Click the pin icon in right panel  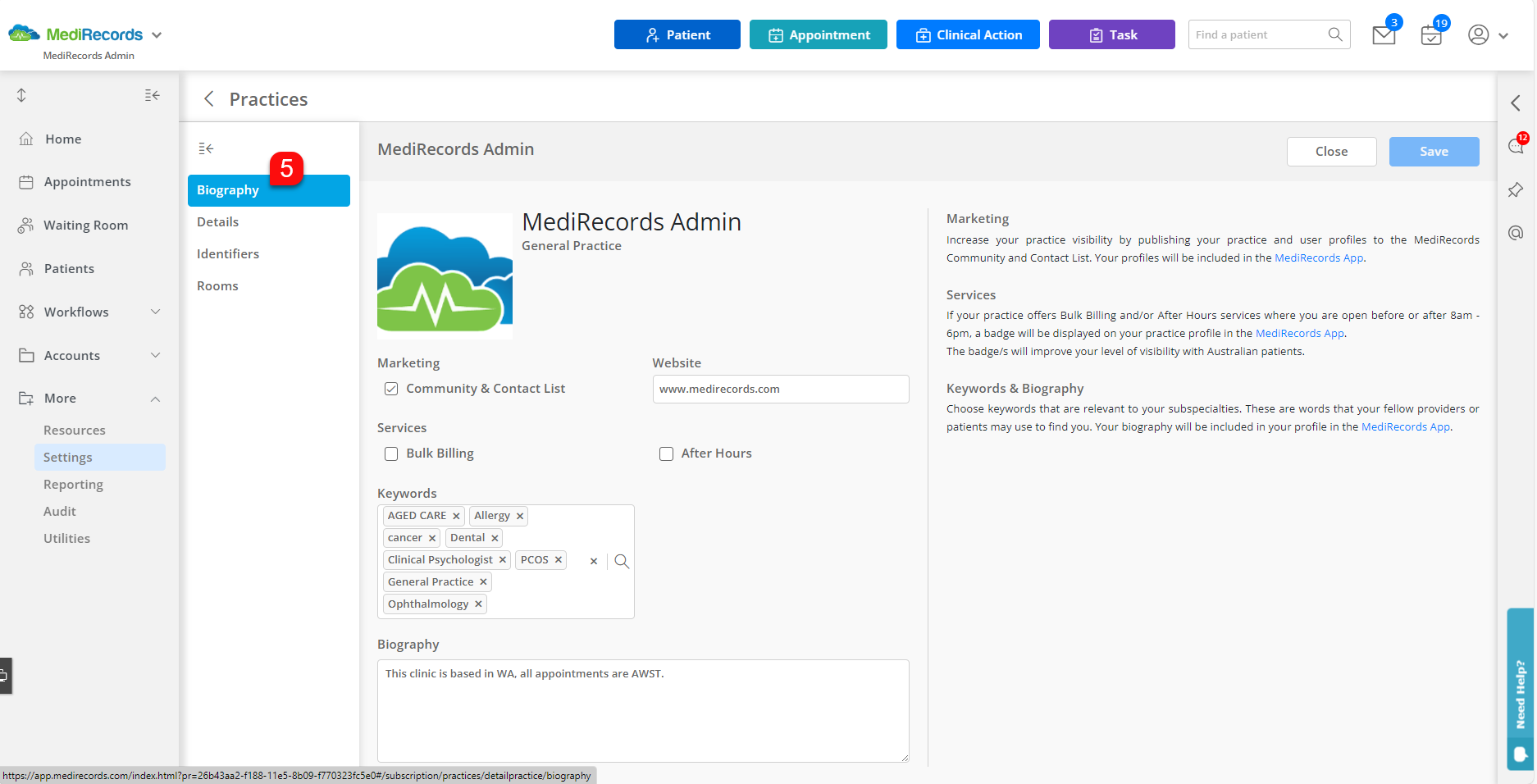(1516, 189)
